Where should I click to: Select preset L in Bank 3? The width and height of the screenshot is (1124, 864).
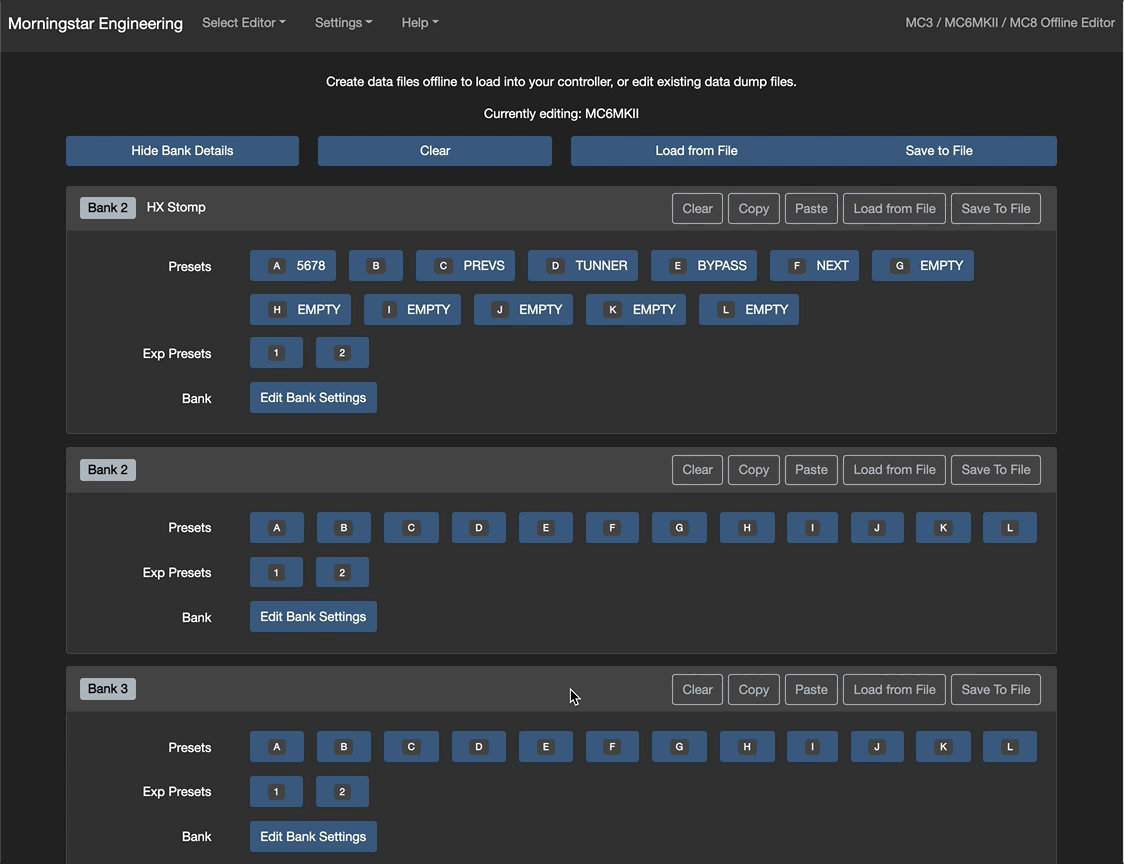click(x=1009, y=747)
